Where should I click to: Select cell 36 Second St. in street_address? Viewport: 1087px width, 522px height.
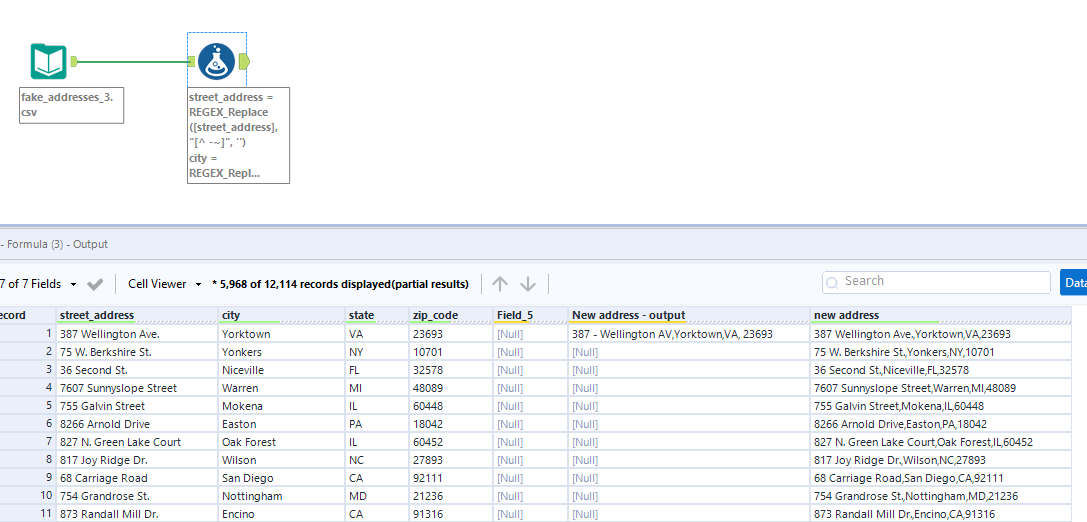point(137,370)
